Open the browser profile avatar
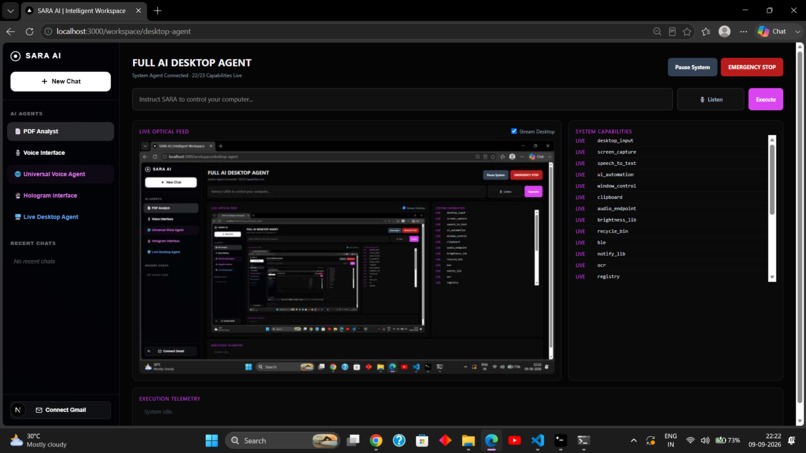This screenshot has height=453, width=806. point(724,31)
